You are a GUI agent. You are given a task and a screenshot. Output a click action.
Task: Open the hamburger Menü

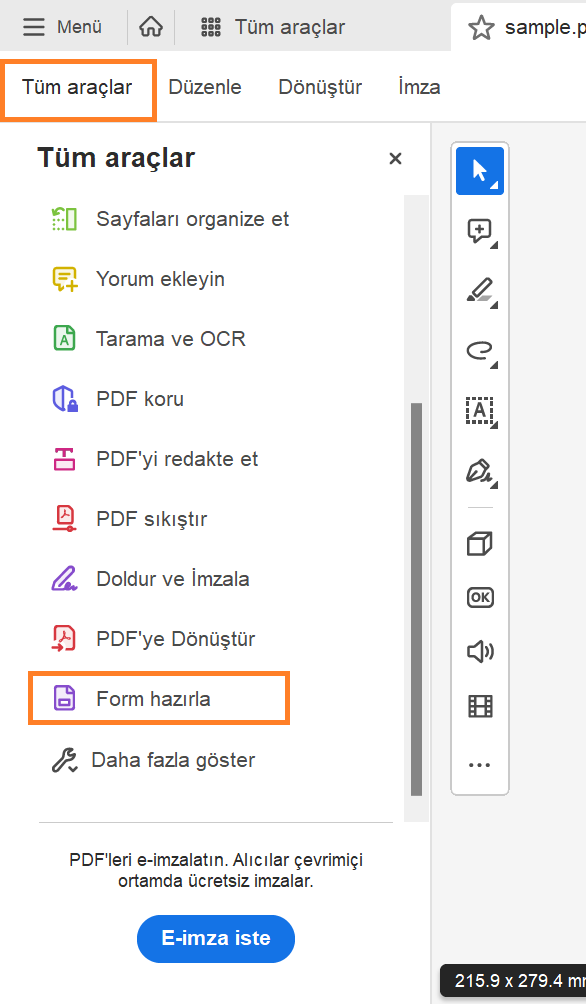coord(62,27)
